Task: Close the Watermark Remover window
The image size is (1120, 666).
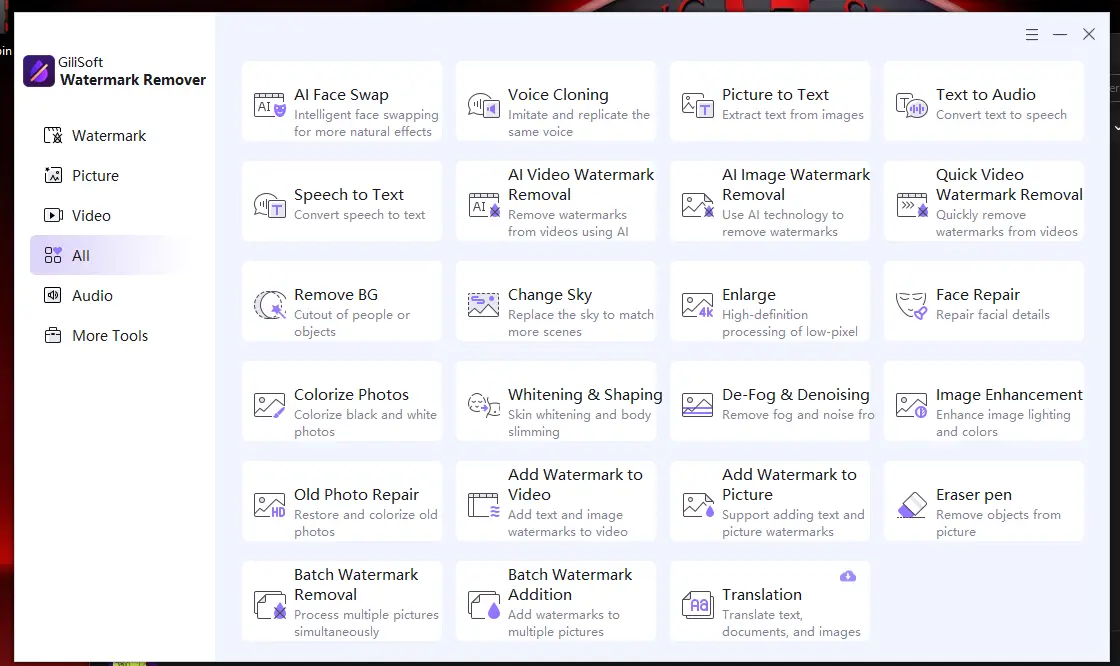Action: [x=1089, y=34]
